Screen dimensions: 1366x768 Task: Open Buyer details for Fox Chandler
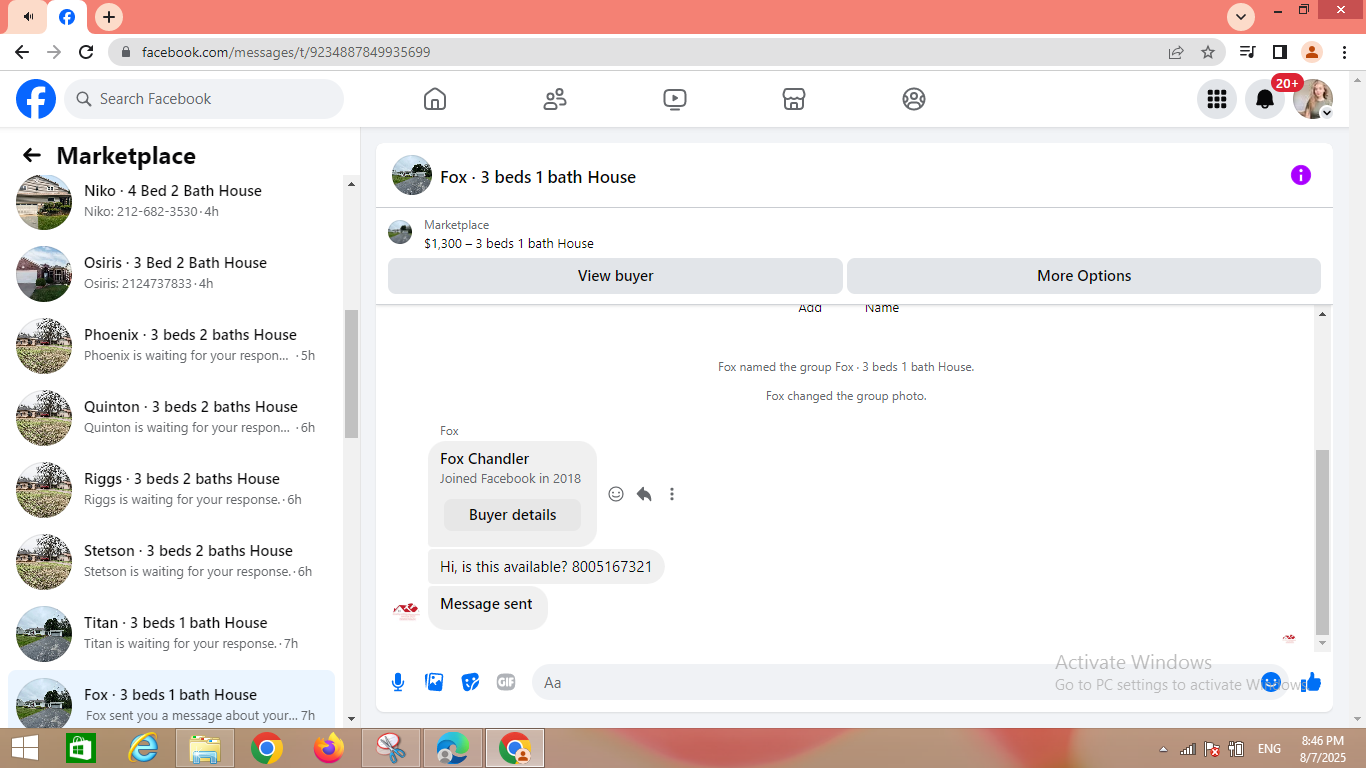click(512, 515)
